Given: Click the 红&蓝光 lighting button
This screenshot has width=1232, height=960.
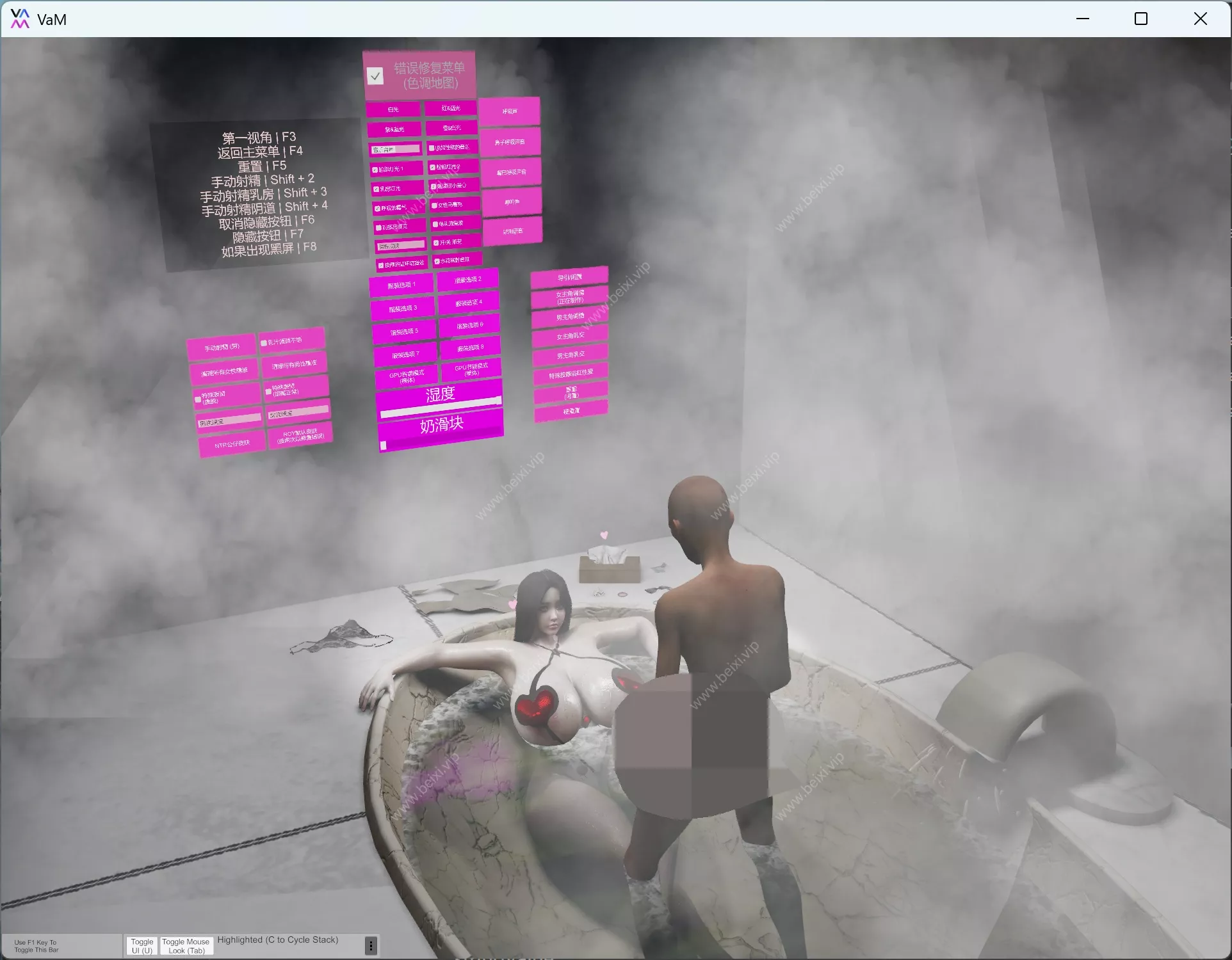Looking at the screenshot, I should pyautogui.click(x=451, y=108).
